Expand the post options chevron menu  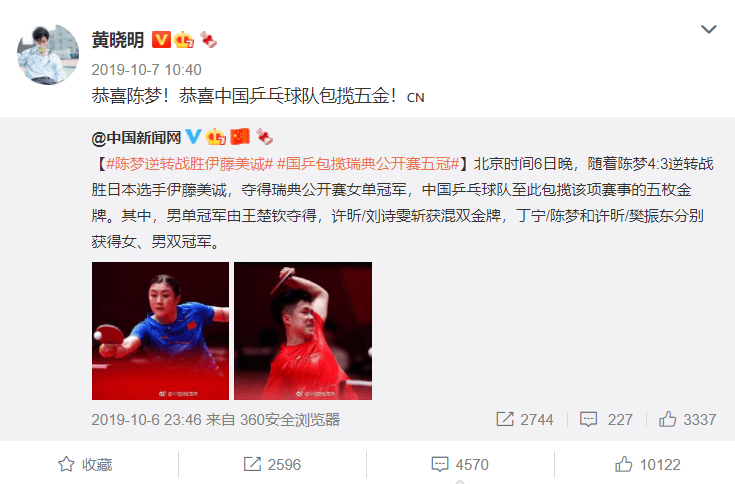(x=708, y=30)
